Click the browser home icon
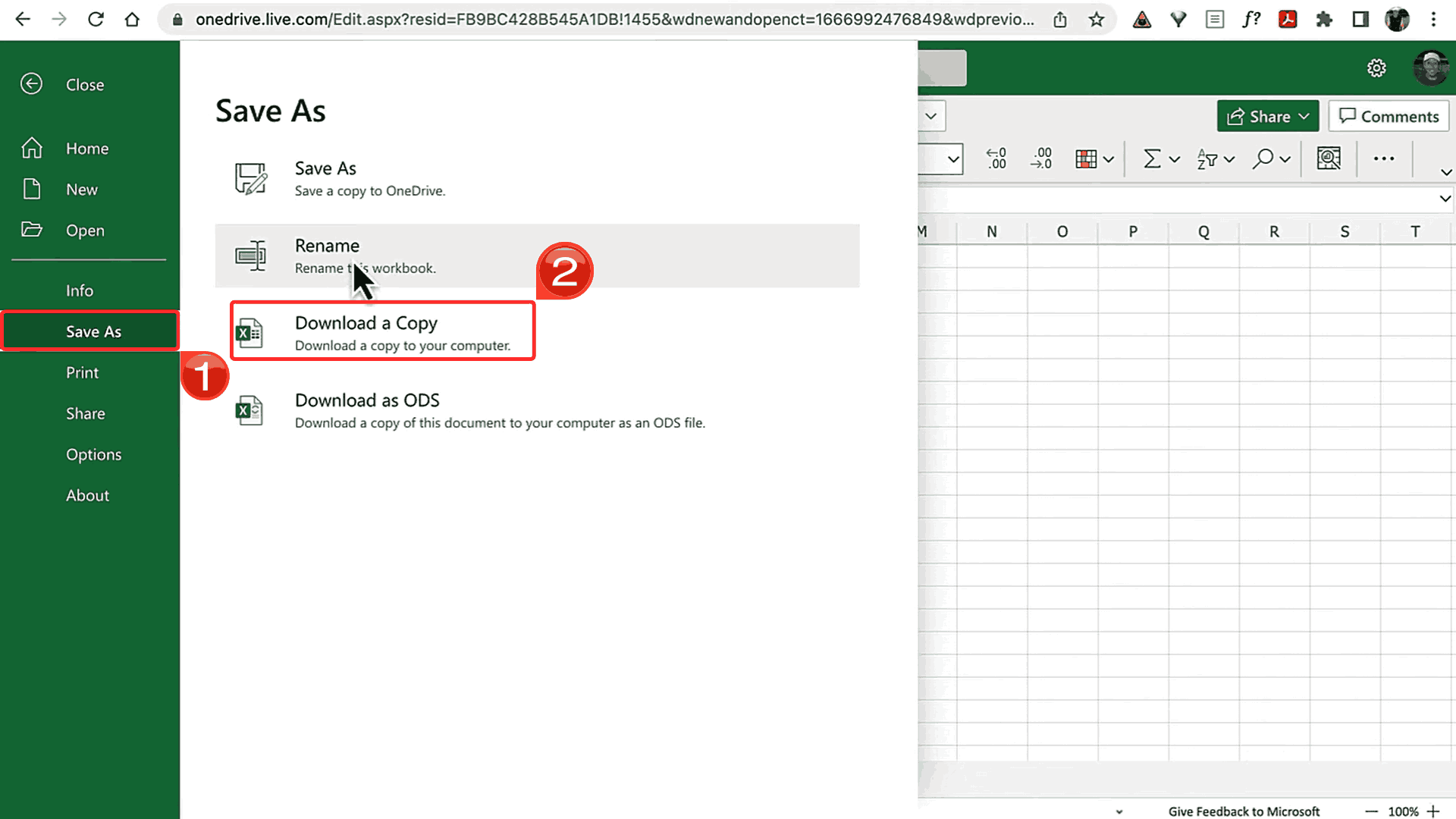This screenshot has width=1456, height=819. tap(132, 19)
